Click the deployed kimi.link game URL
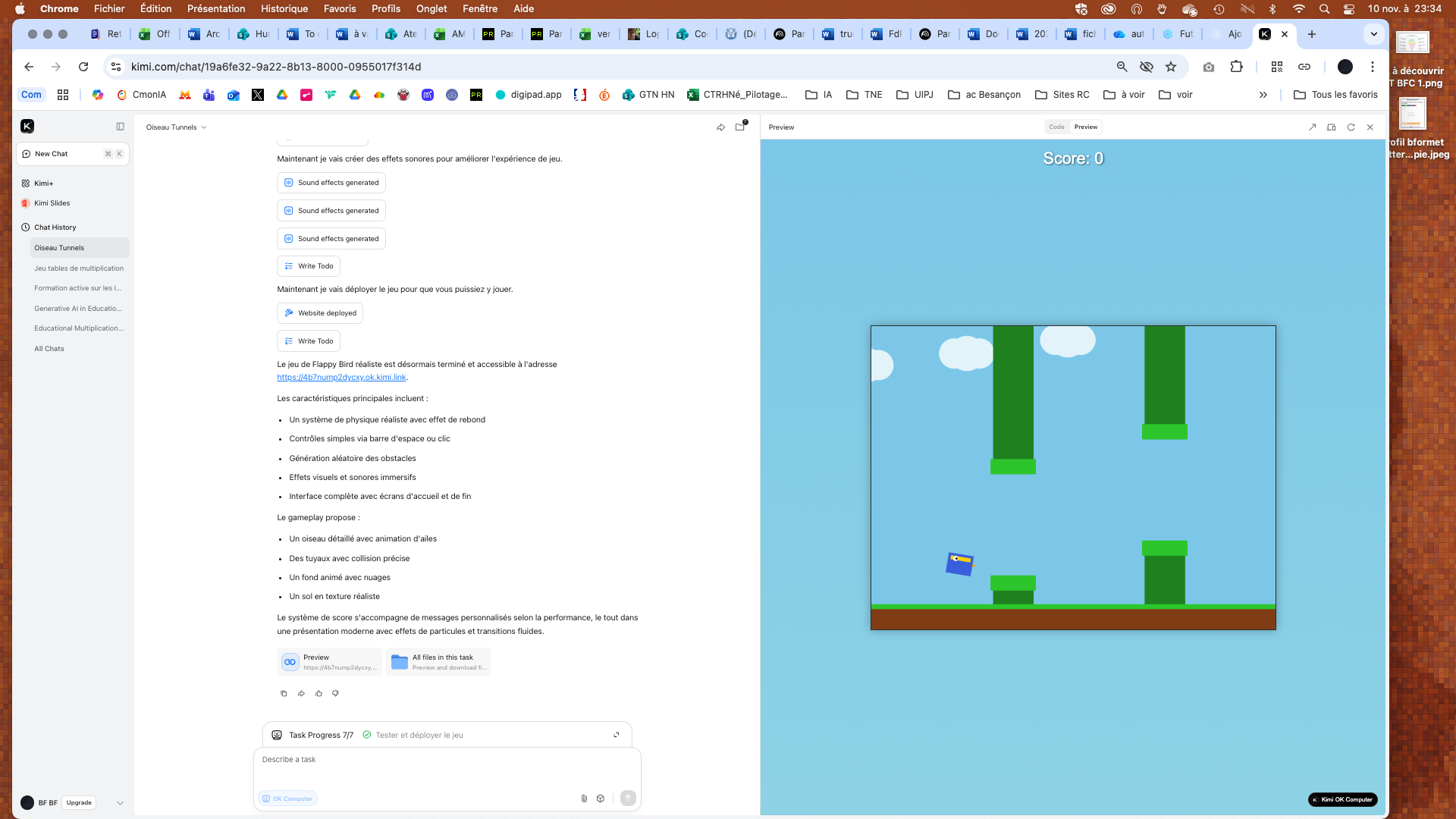The width and height of the screenshot is (1456, 819). 341,377
